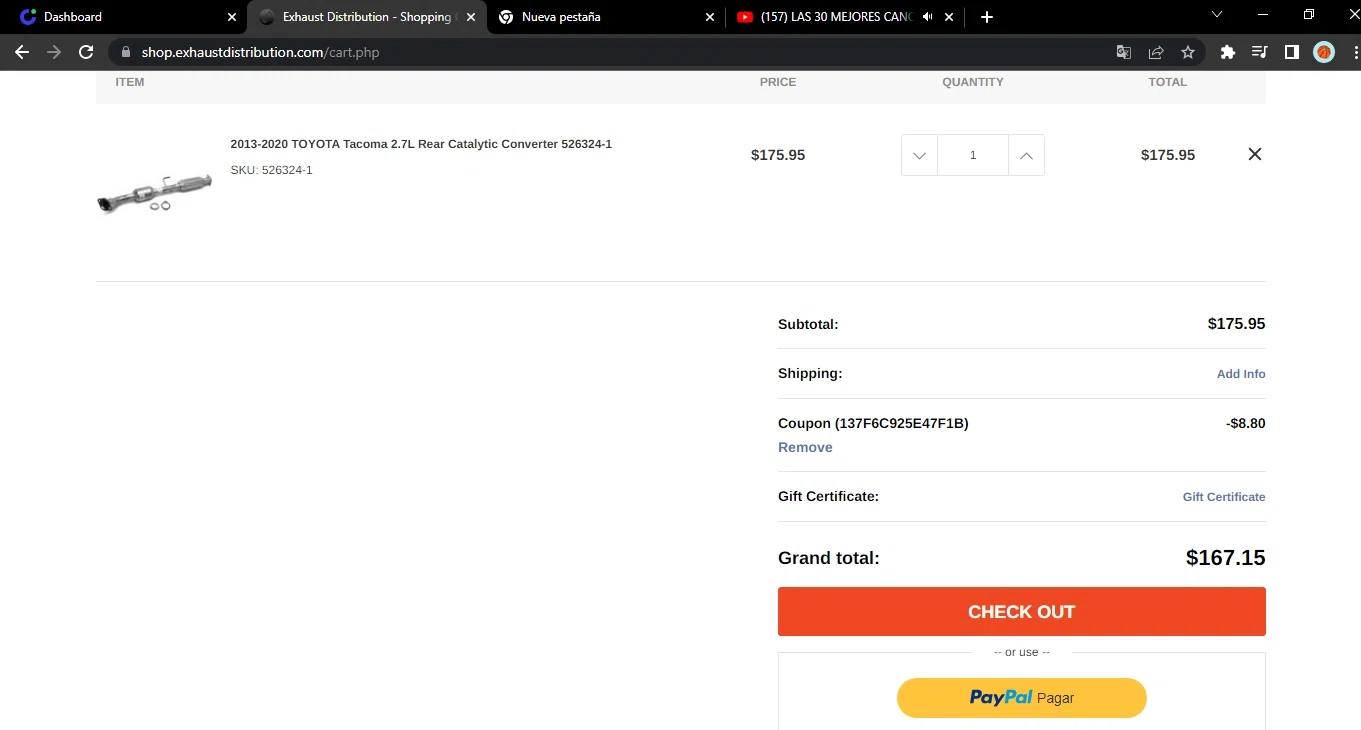Pay with the PayPal Pagar button
The image size is (1361, 730).
[1021, 698]
